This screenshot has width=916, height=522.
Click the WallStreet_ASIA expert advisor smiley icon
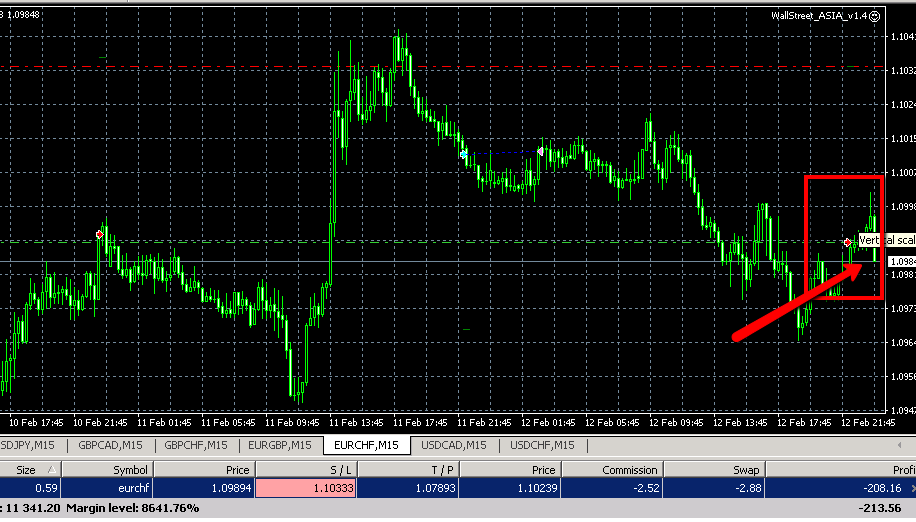click(875, 16)
